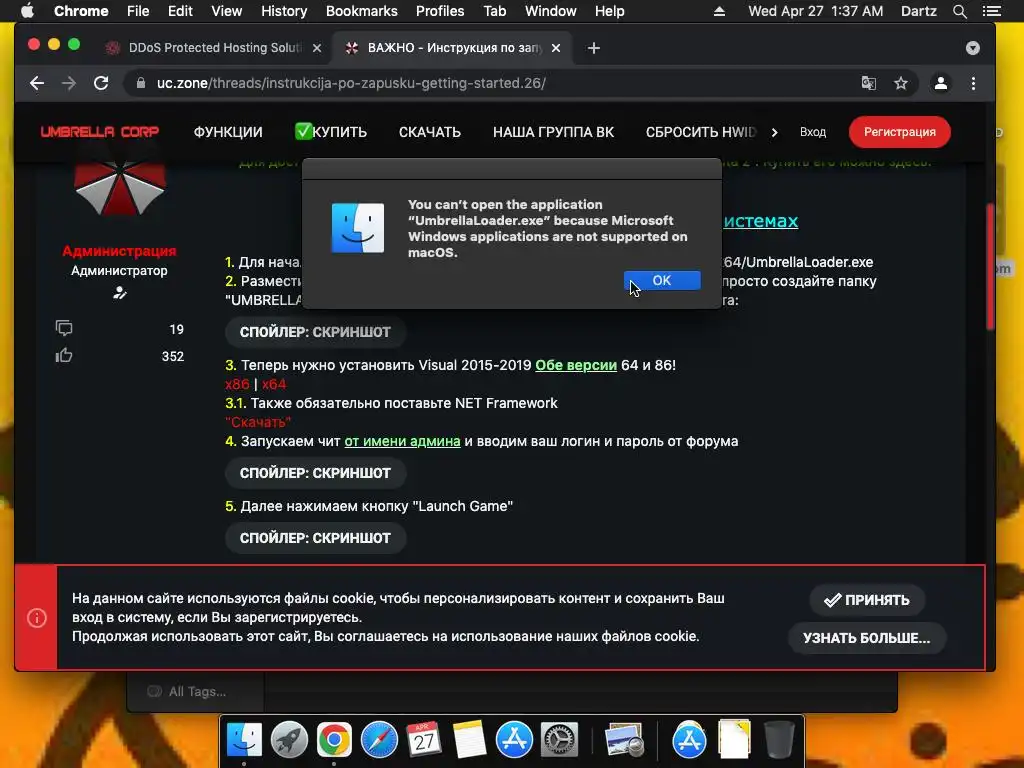Open Preview icon in the Dock

tap(624, 740)
